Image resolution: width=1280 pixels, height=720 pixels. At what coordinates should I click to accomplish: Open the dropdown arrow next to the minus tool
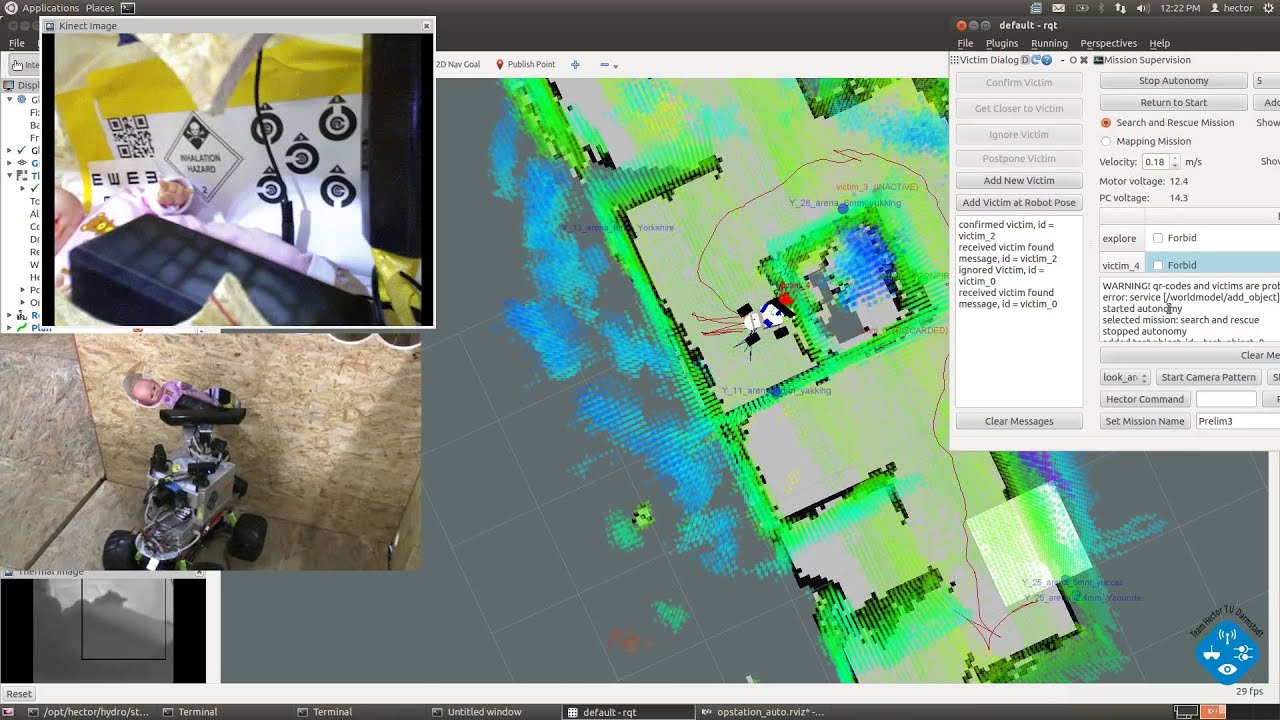615,65
